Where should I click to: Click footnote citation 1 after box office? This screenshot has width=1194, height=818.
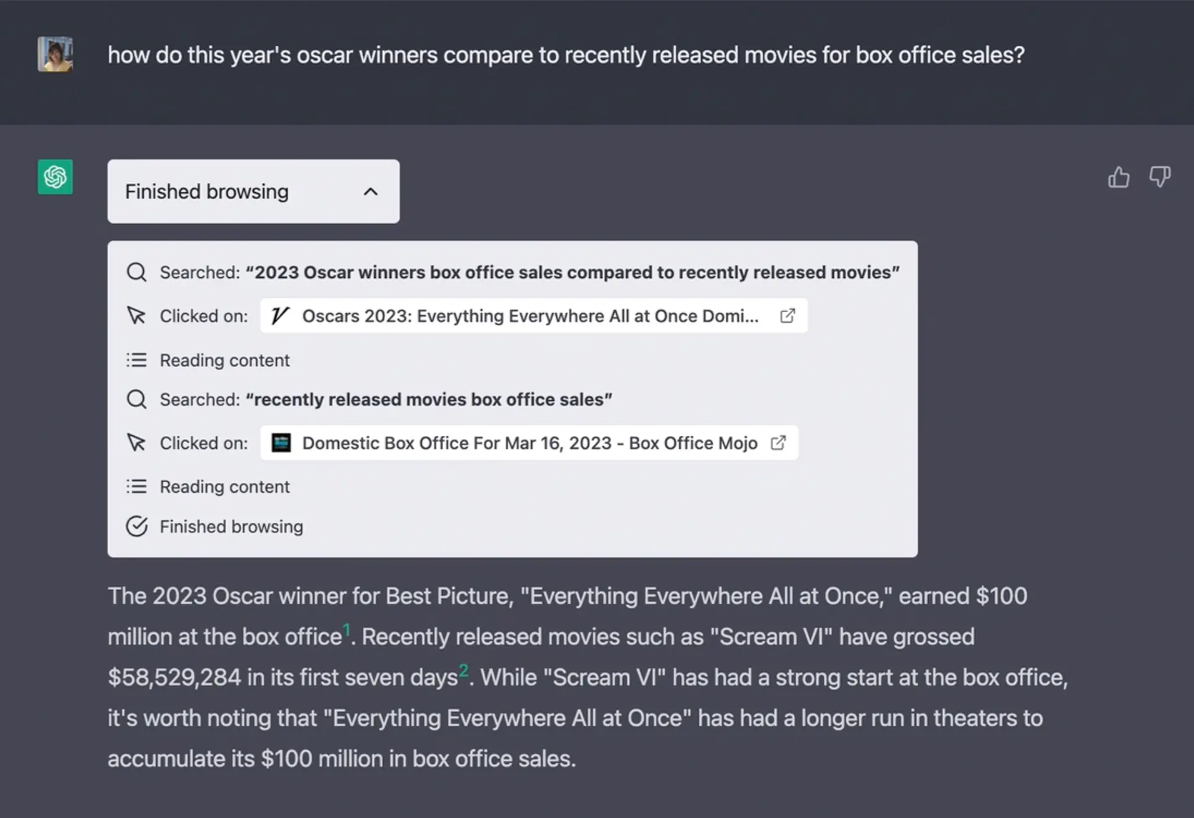(x=346, y=628)
